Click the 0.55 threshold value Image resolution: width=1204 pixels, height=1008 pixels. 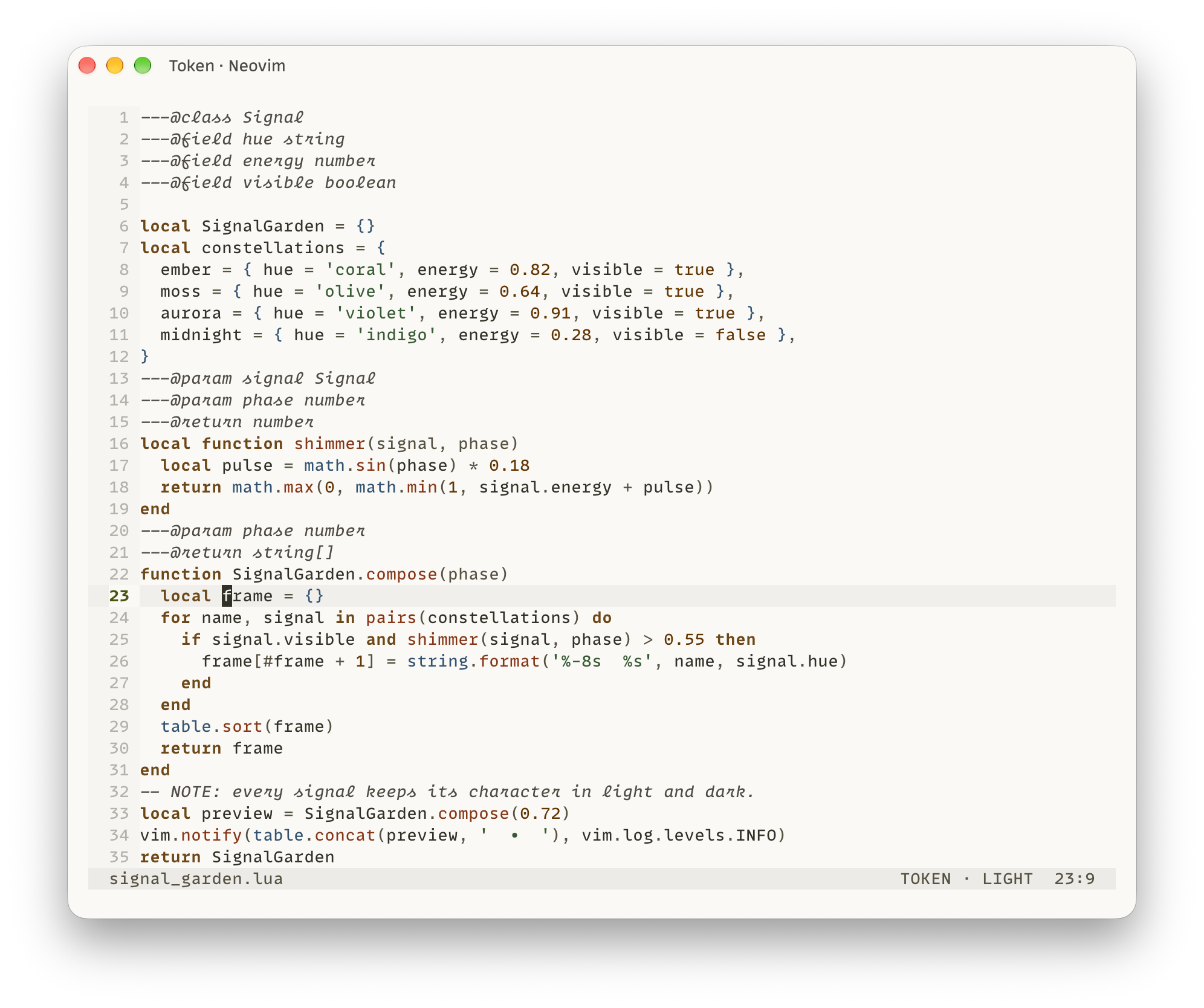[684, 639]
